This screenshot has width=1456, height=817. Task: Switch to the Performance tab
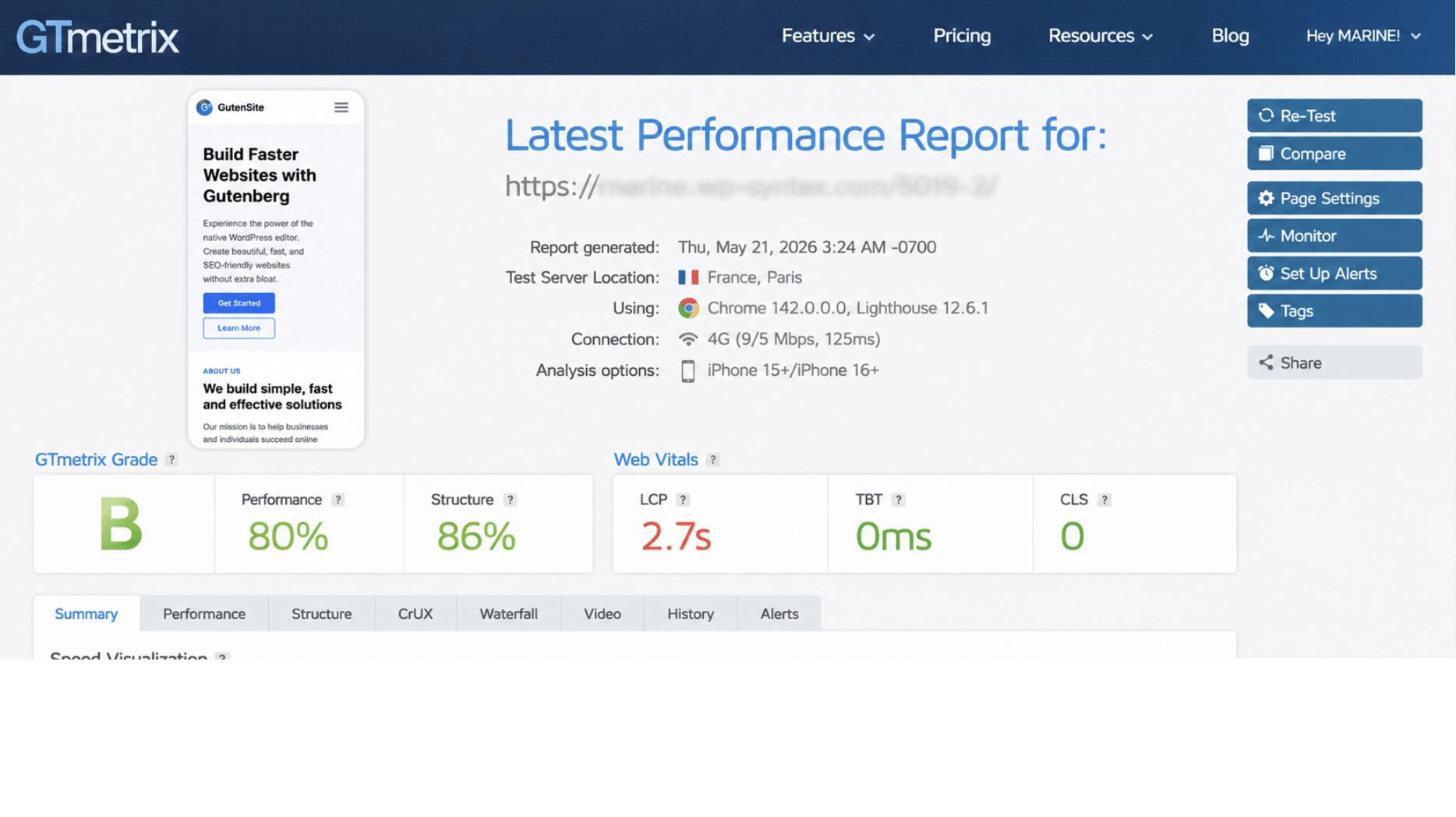pos(204,614)
